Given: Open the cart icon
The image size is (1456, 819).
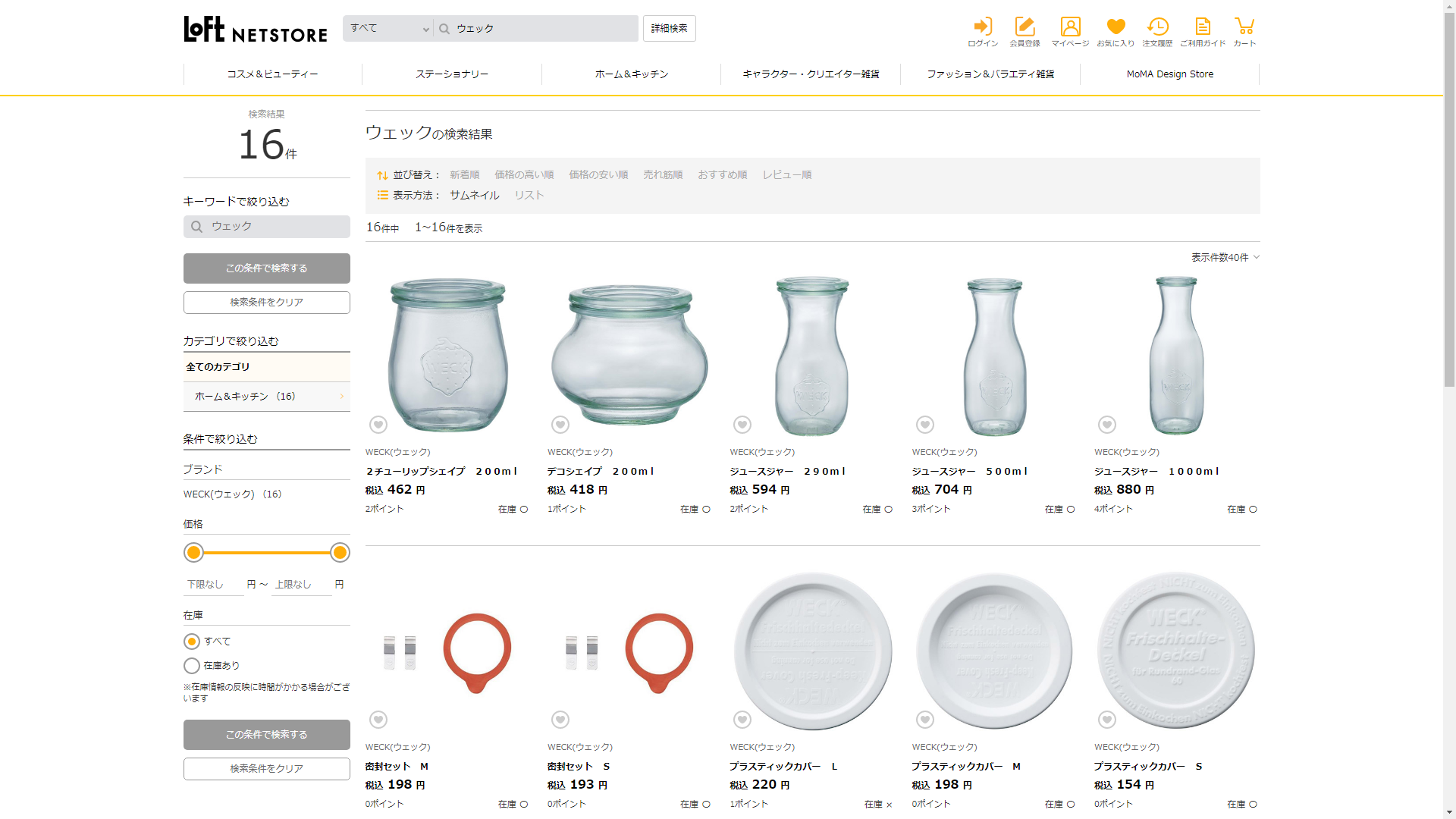Looking at the screenshot, I should (x=1244, y=31).
